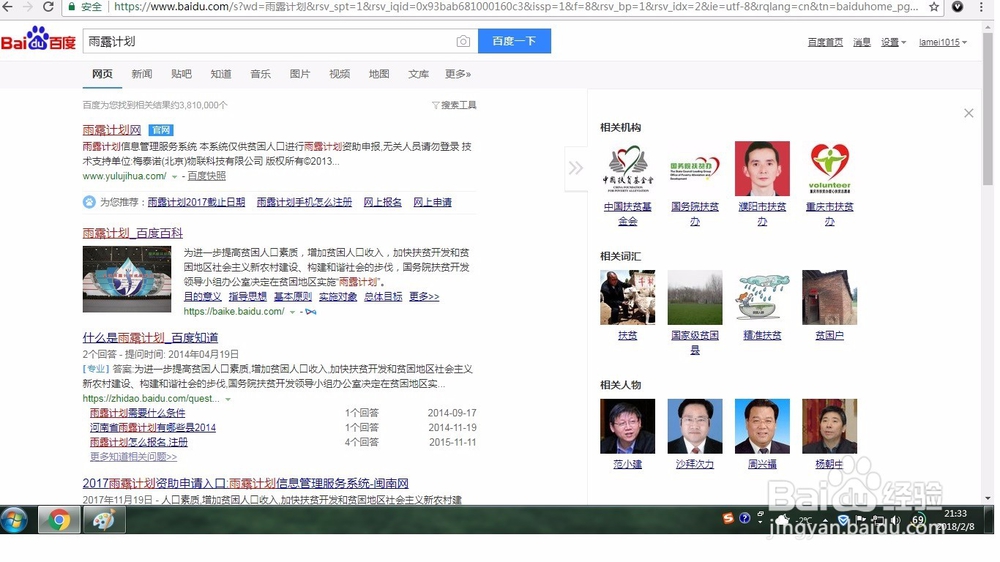This screenshot has width=1000, height=562.
Task: Open 总体目标 Baike section link
Action: click(x=383, y=297)
